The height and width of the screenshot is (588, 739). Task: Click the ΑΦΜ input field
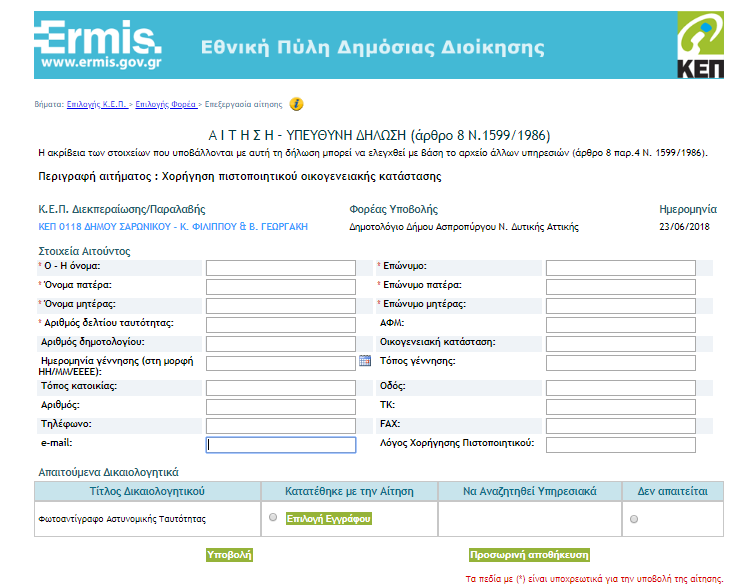620,324
